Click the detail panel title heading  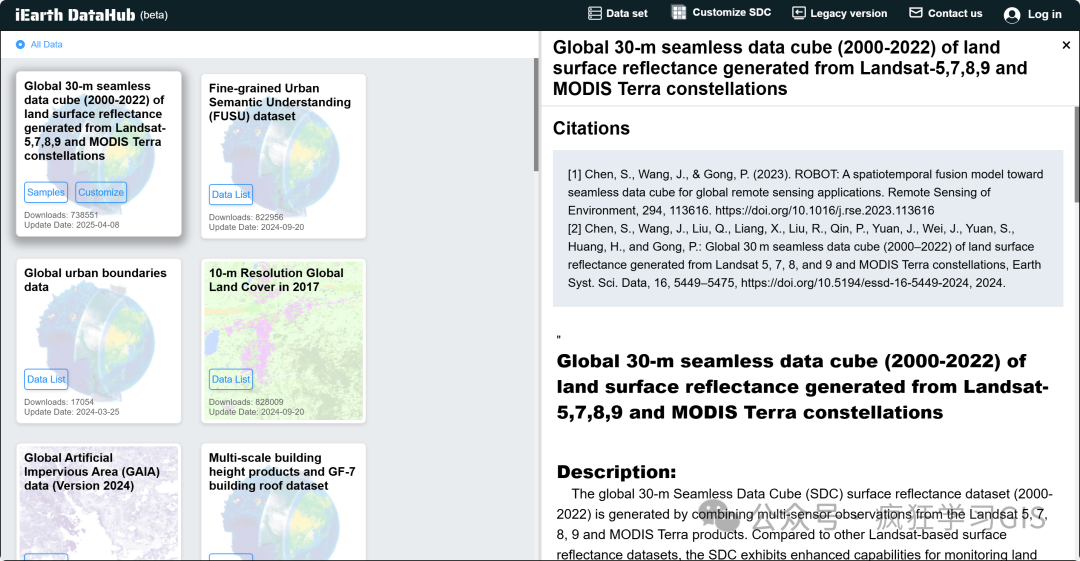pyautogui.click(x=790, y=68)
